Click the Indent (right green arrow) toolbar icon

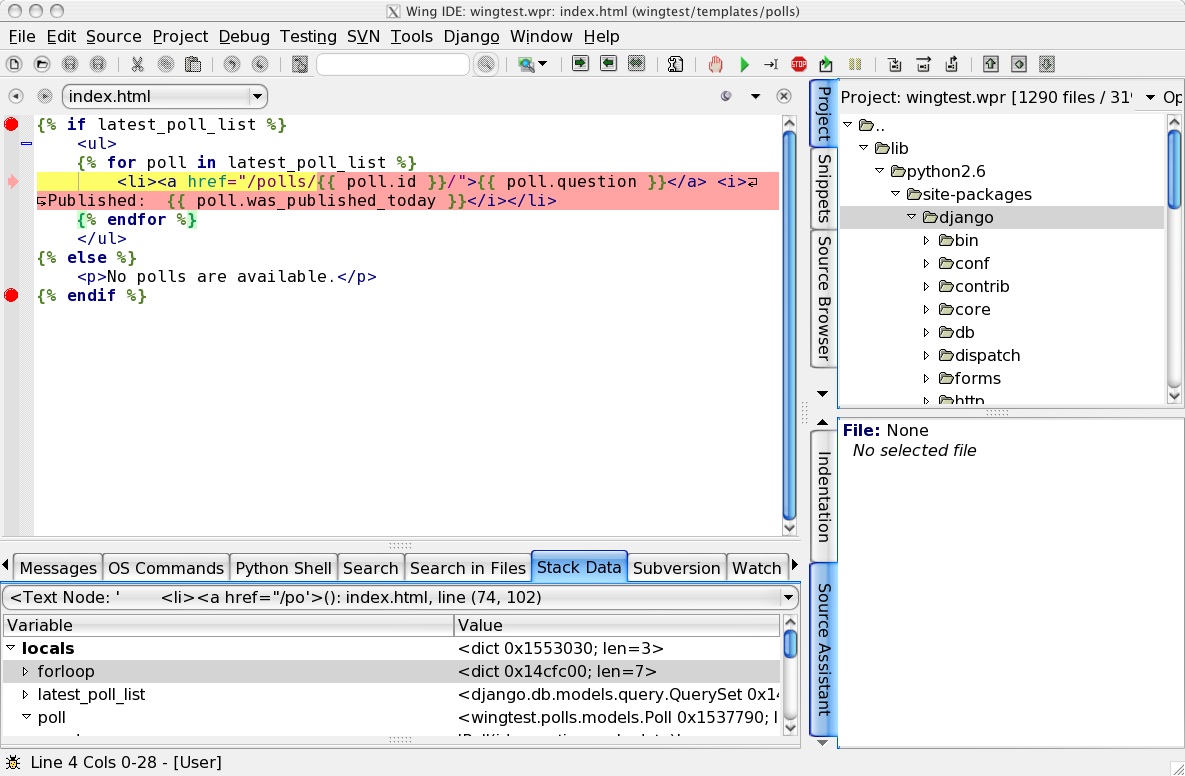pos(580,63)
